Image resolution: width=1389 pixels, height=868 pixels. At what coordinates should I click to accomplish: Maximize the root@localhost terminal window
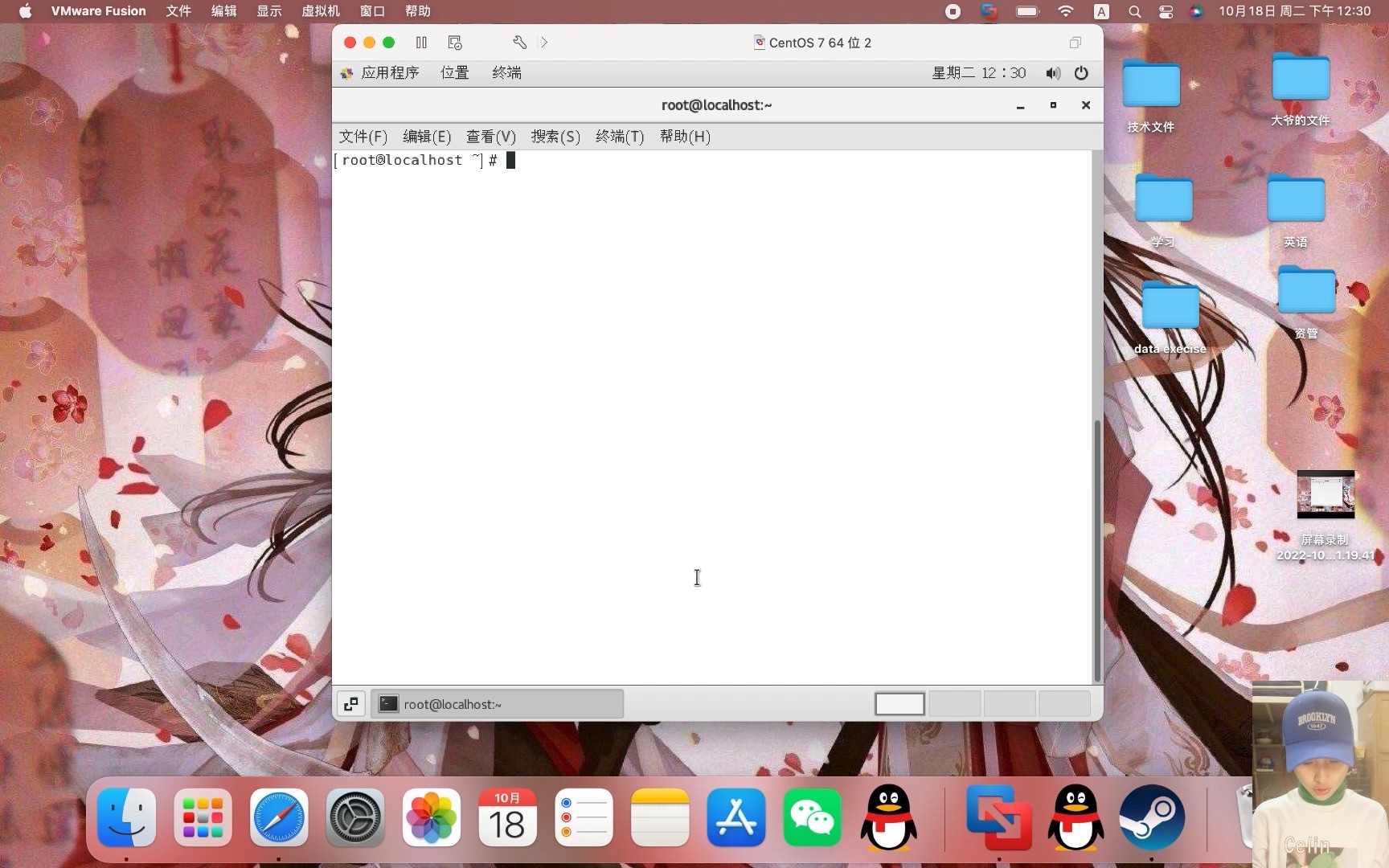(1053, 105)
